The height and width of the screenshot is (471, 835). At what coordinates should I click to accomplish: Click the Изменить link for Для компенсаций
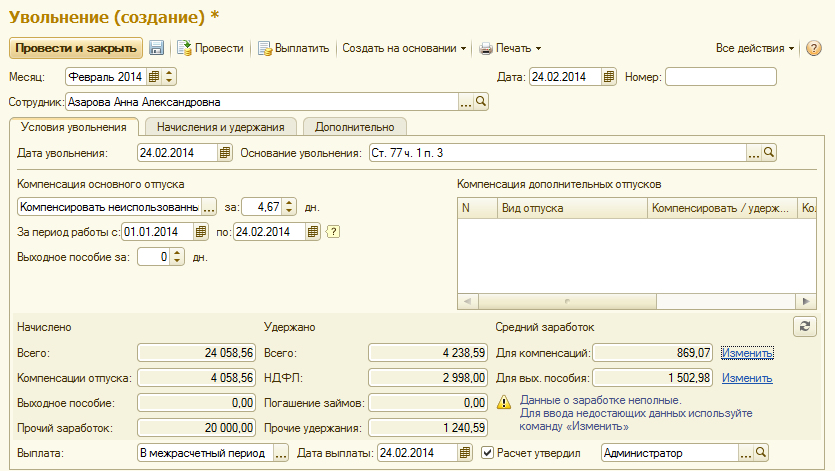(x=748, y=352)
